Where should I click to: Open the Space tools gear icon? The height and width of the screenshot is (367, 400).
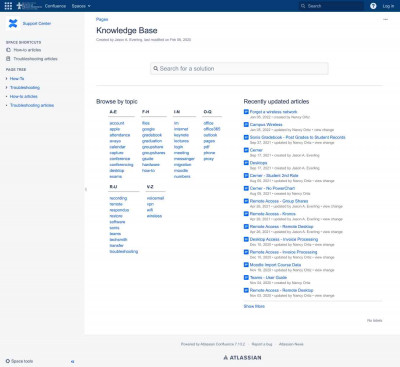[x=8, y=361]
